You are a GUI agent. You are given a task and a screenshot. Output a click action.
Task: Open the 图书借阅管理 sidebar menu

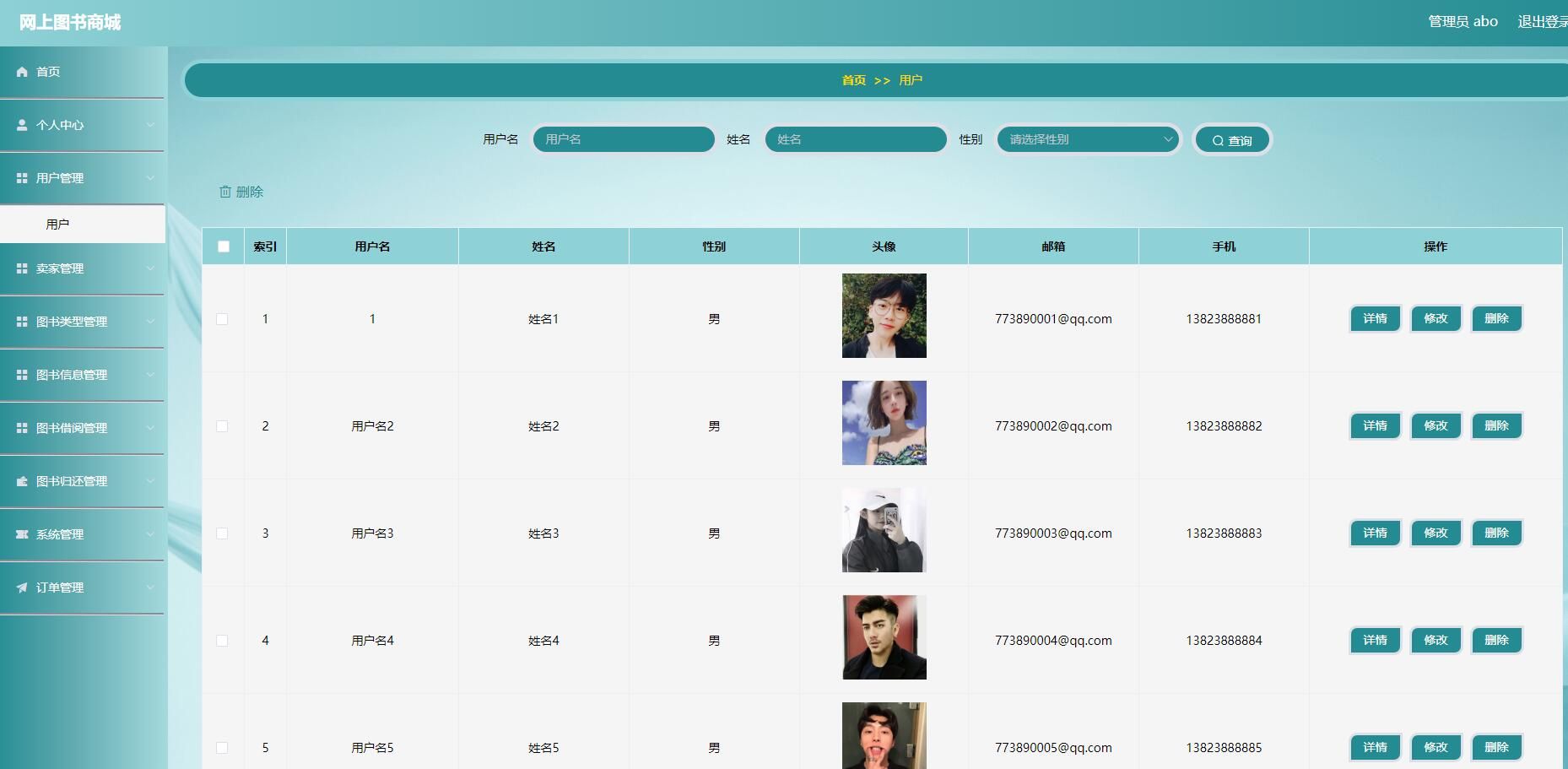coord(72,428)
